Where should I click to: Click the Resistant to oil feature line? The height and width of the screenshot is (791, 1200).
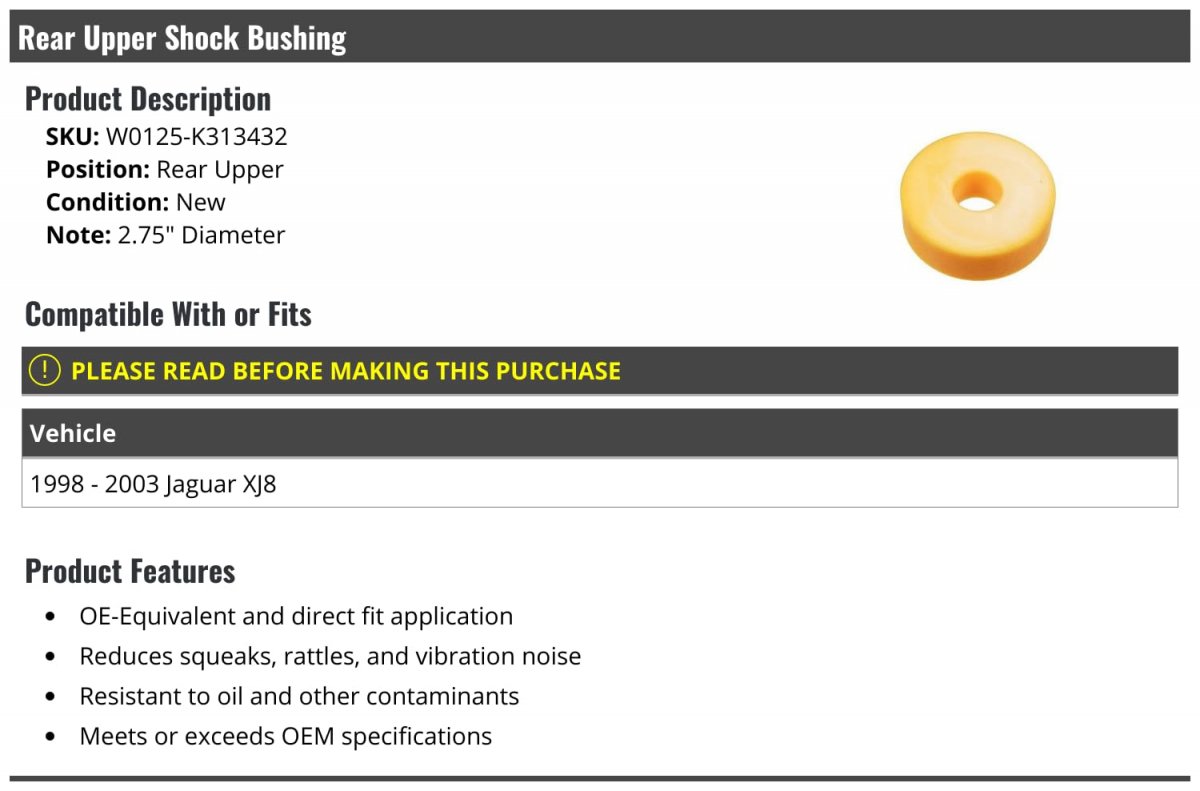299,696
